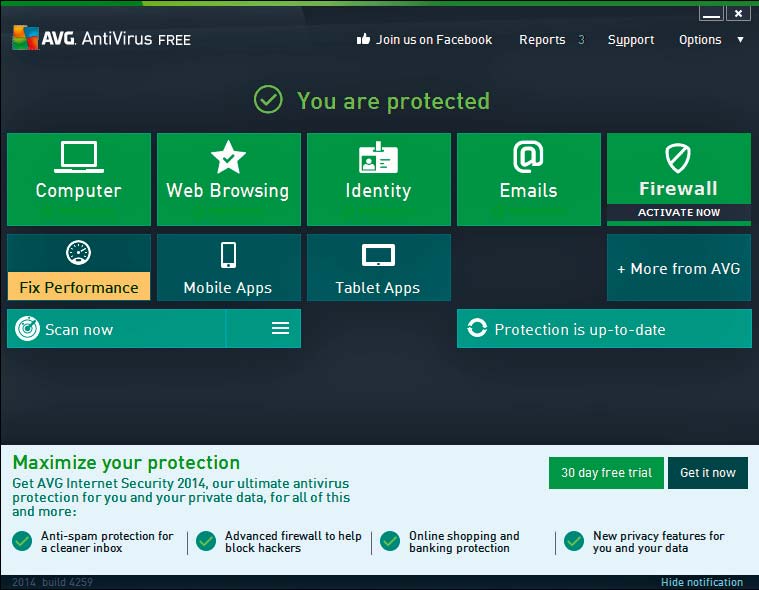The image size is (759, 590).
Task: Click the Firewall tile label
Action: pos(678,189)
